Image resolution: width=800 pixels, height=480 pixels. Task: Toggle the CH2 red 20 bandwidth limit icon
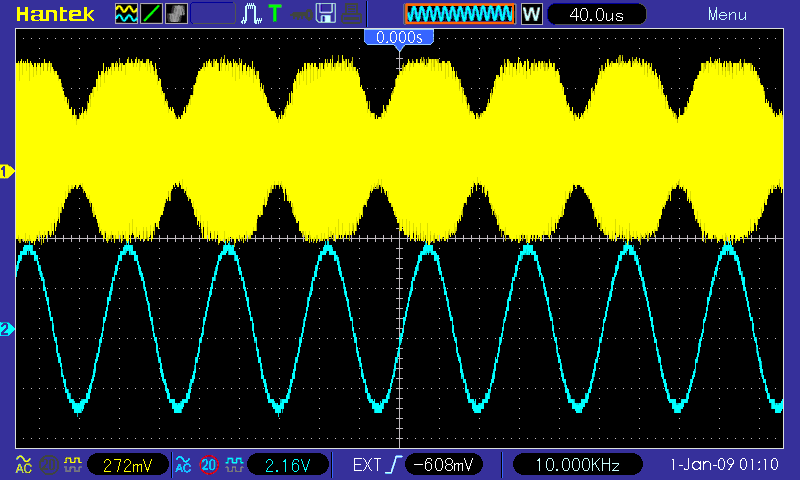click(209, 465)
